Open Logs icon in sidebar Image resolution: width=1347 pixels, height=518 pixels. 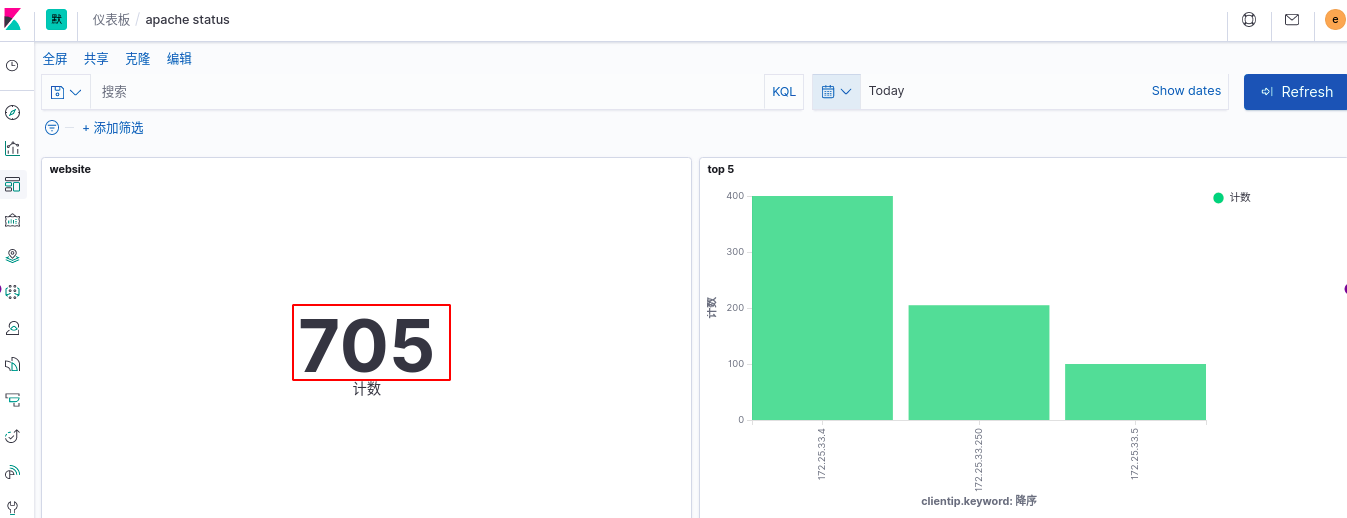click(x=12, y=364)
